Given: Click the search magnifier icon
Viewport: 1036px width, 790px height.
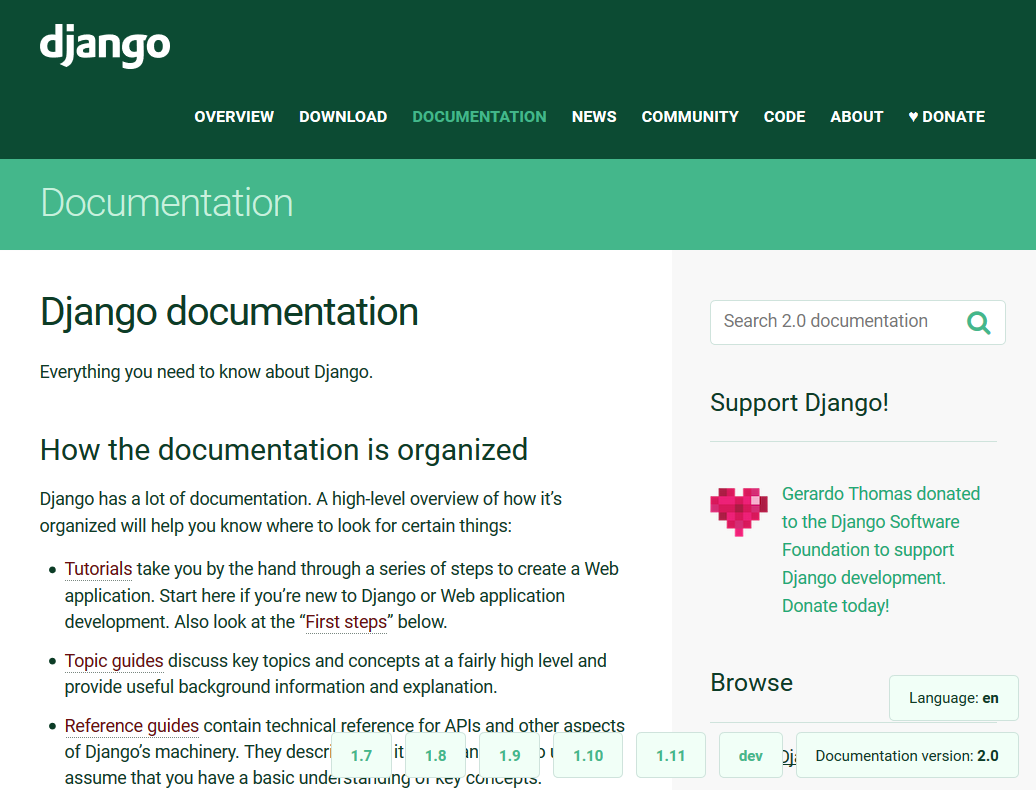Looking at the screenshot, I should (x=979, y=322).
